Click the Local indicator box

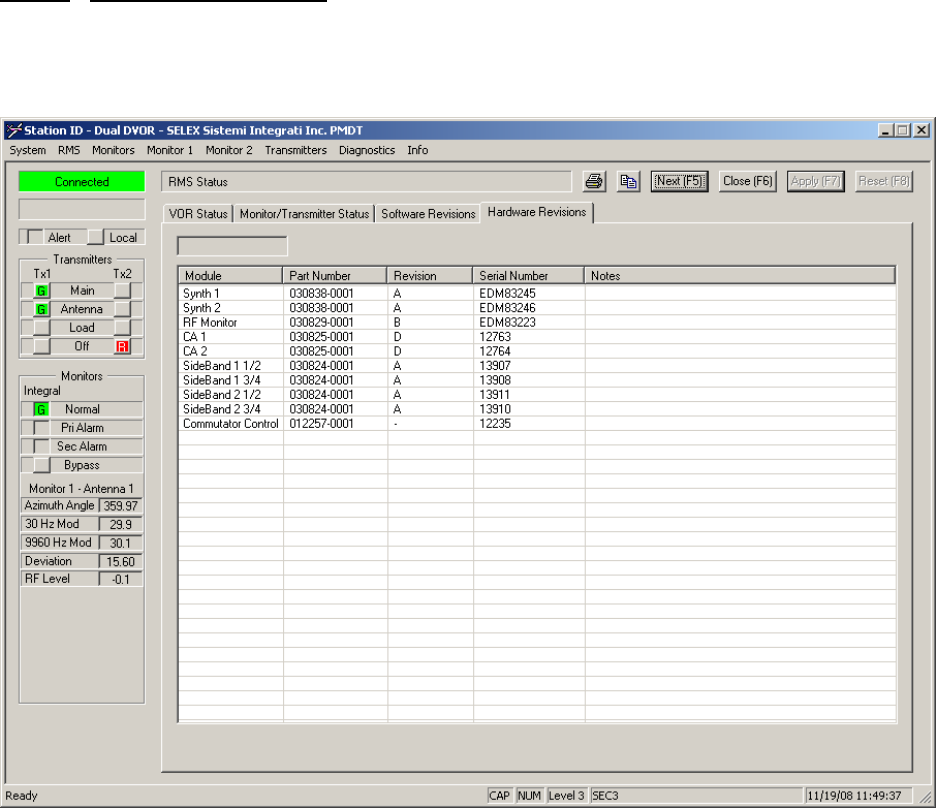point(96,238)
